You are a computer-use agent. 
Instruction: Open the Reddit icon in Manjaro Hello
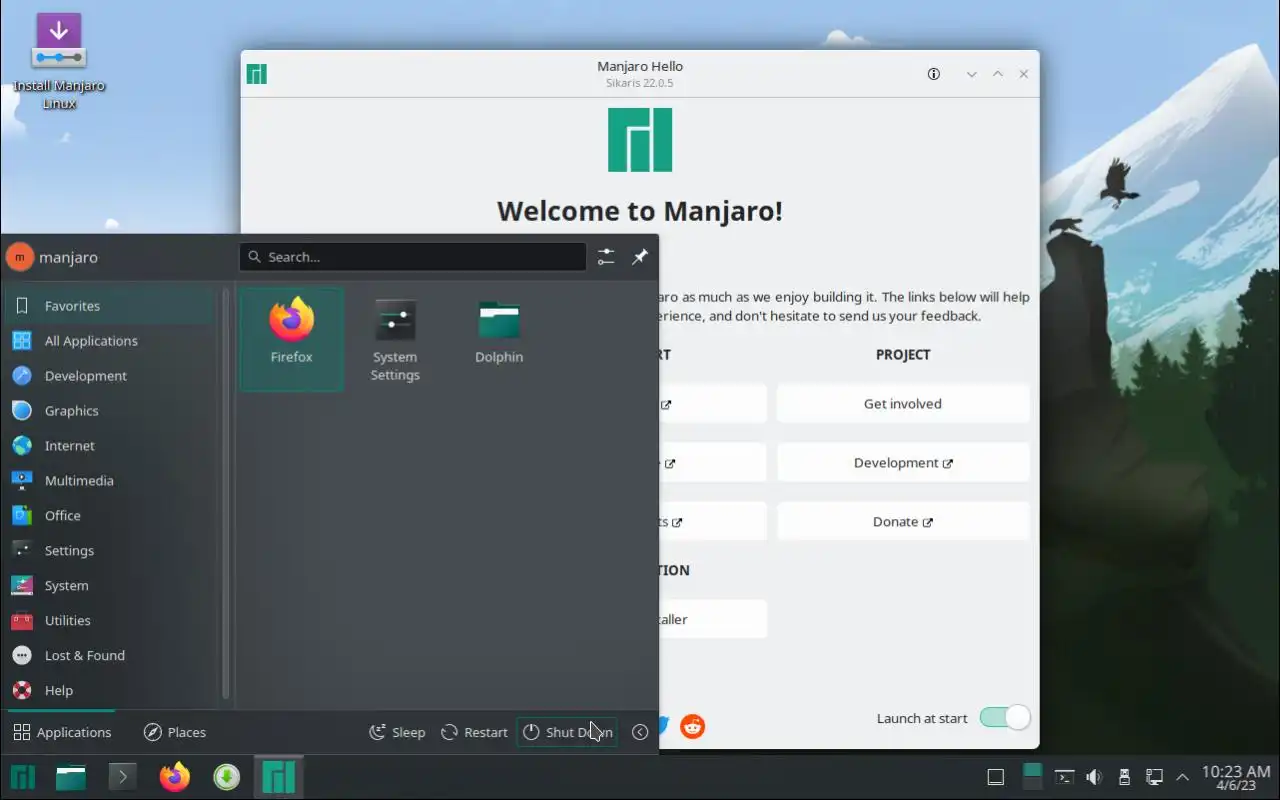(693, 726)
